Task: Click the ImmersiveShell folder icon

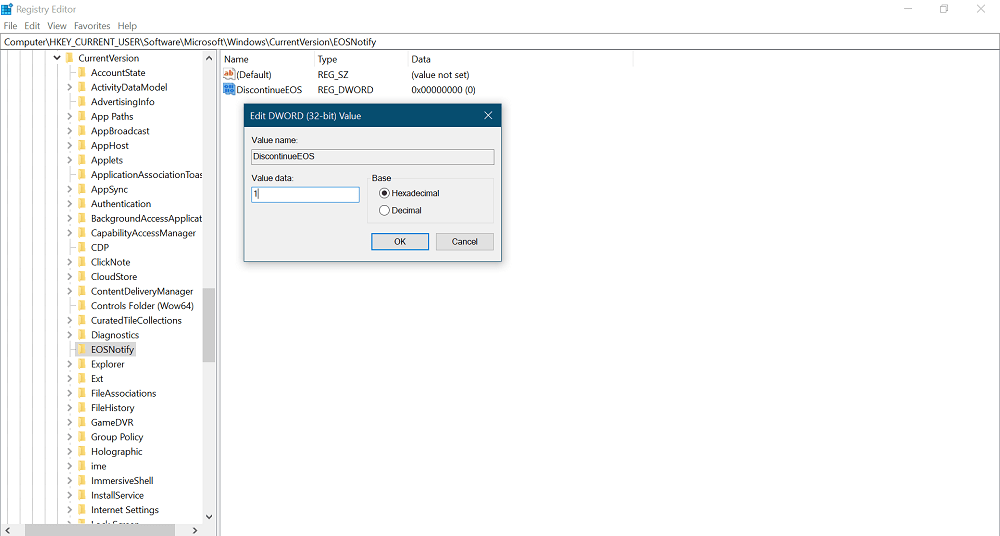Action: pyautogui.click(x=82, y=480)
